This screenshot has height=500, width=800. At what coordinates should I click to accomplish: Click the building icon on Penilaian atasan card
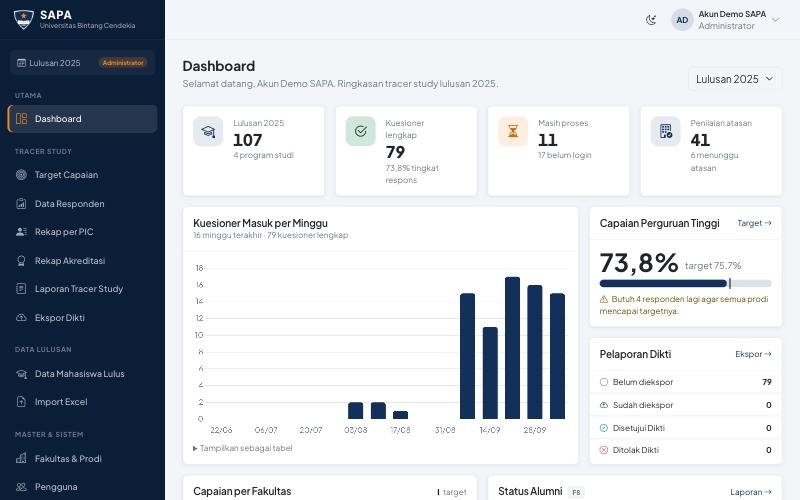tap(665, 131)
